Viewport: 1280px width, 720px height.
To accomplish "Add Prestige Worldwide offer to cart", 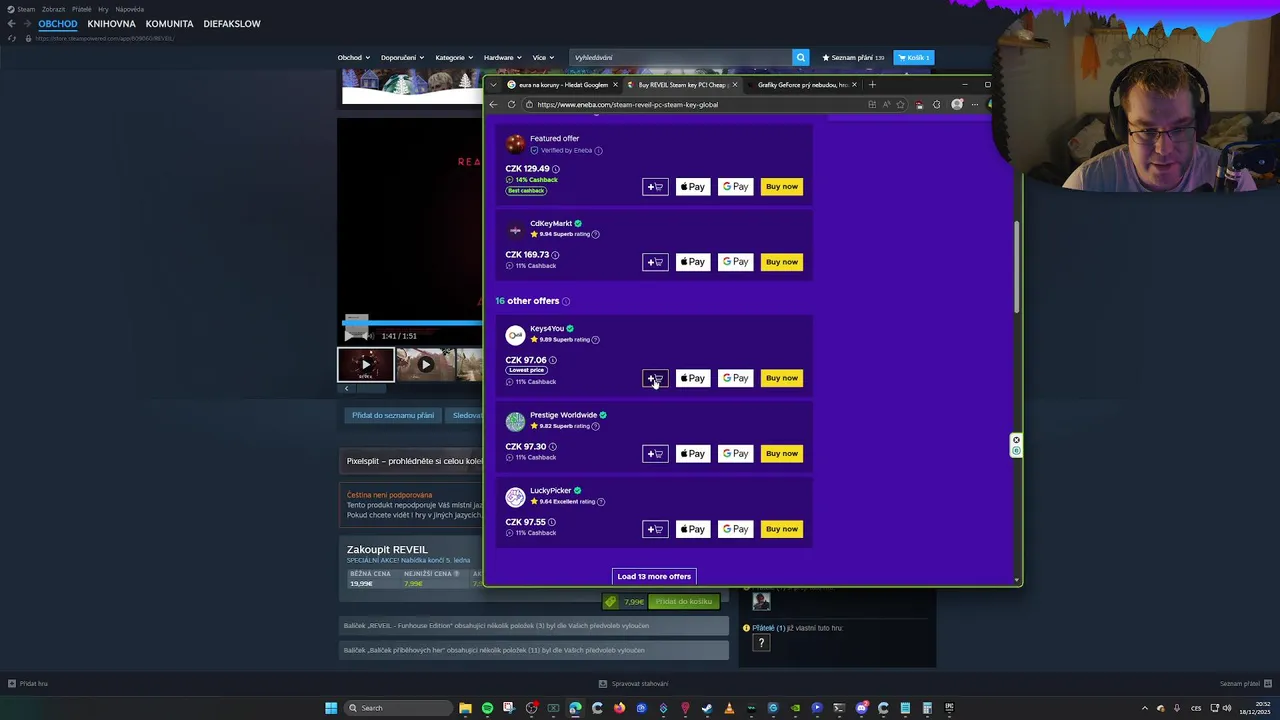I will pos(655,454).
